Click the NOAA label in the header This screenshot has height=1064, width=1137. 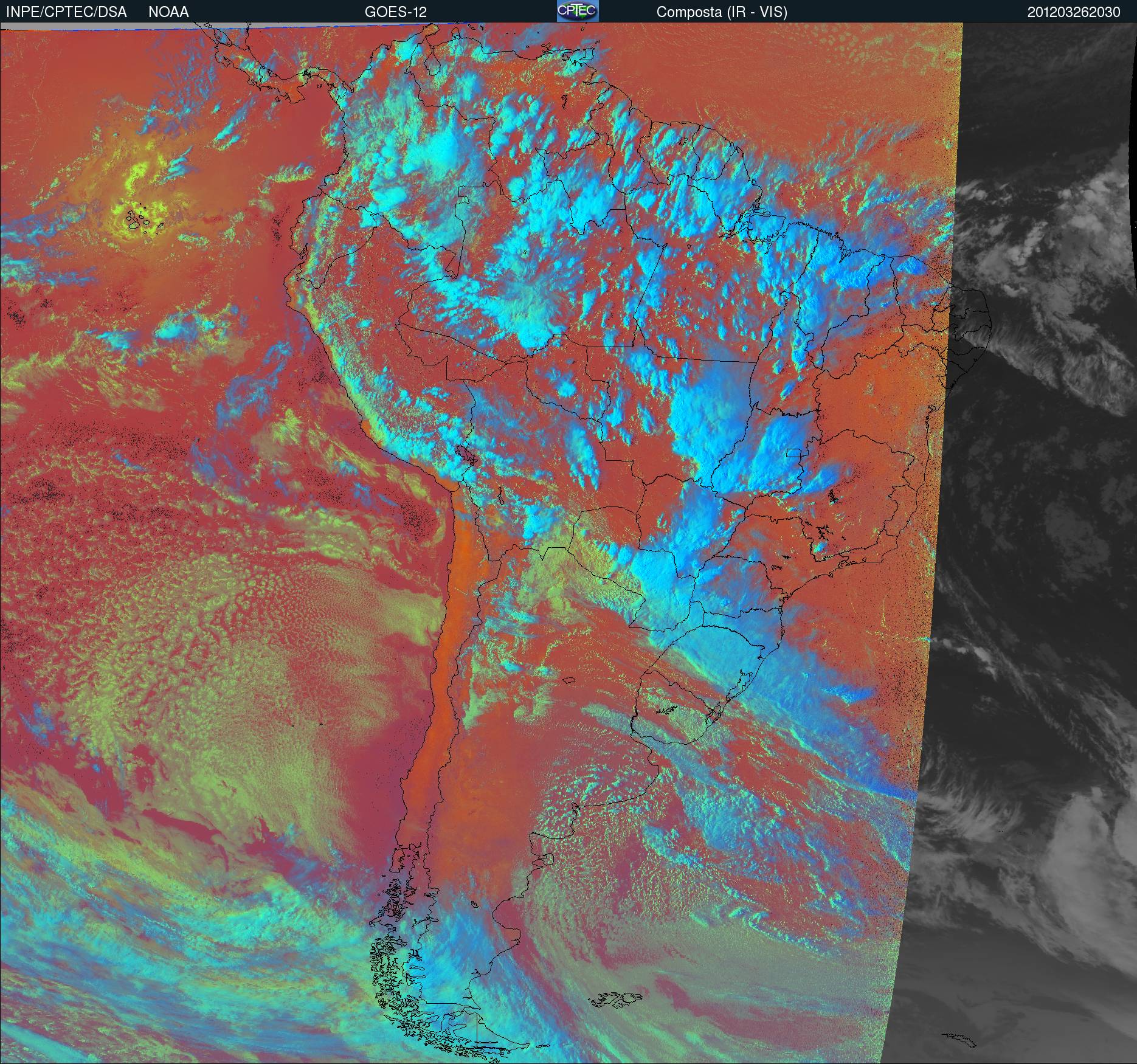tap(168, 12)
